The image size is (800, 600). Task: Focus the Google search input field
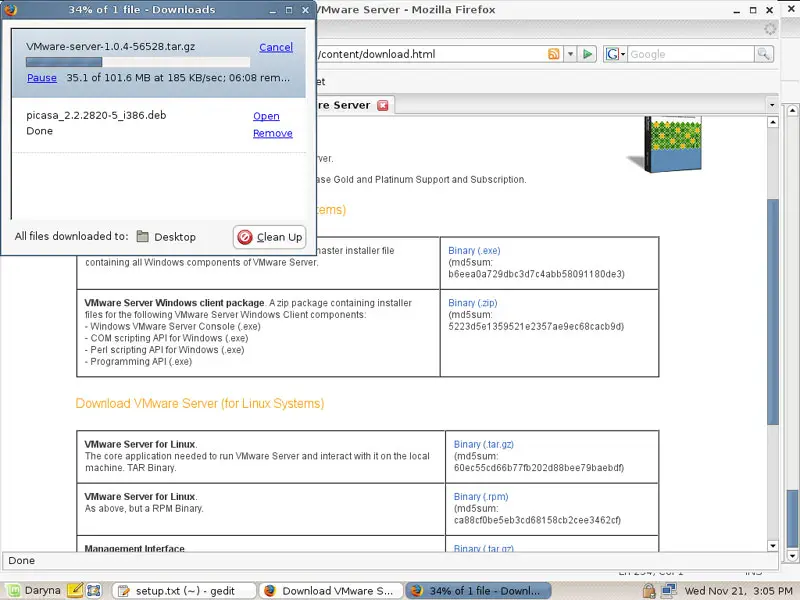click(x=691, y=54)
